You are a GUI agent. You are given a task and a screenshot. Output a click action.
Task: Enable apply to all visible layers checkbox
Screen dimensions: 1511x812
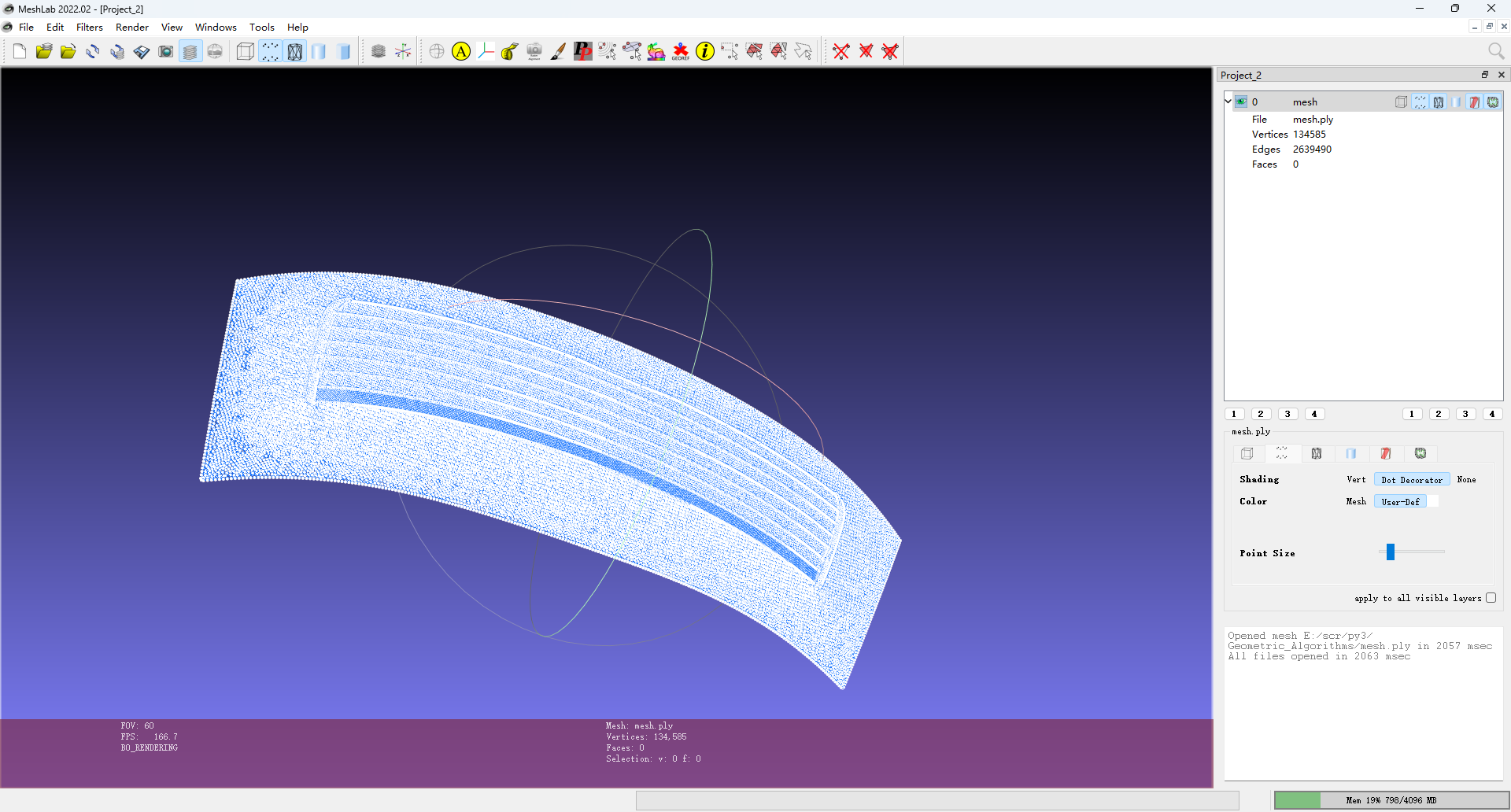tap(1491, 598)
